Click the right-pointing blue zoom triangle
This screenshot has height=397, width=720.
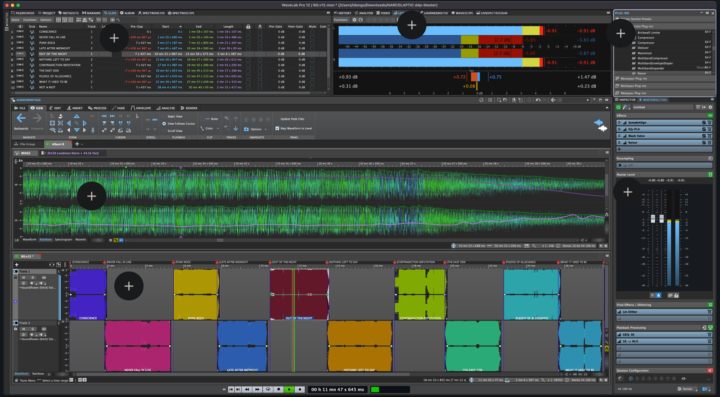(84, 123)
